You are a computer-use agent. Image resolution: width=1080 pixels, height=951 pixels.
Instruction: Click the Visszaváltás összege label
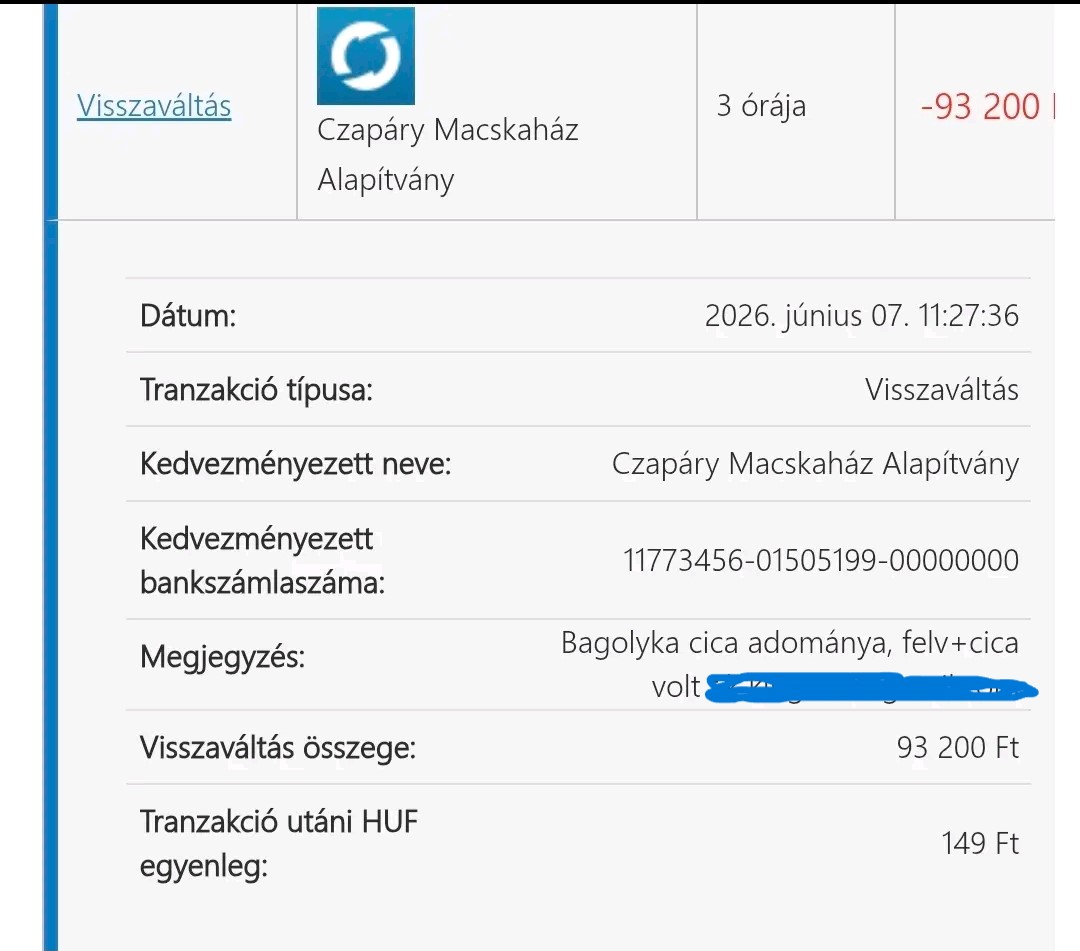278,748
